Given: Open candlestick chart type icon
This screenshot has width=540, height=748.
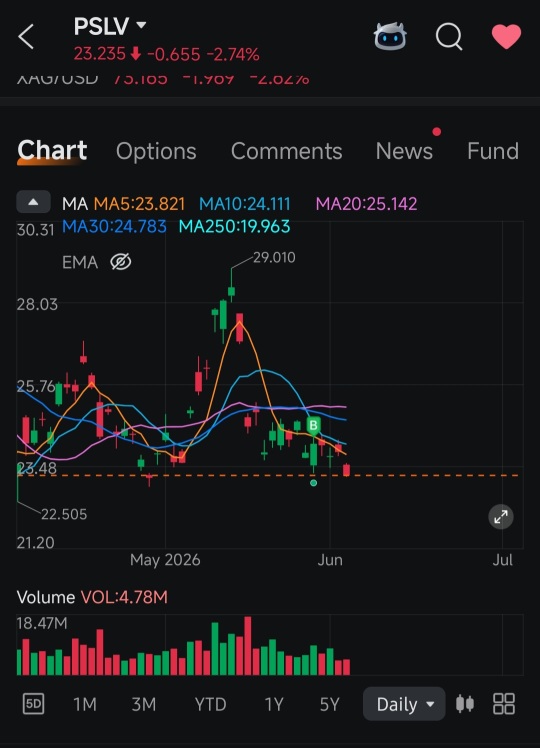Looking at the screenshot, I should (x=465, y=704).
